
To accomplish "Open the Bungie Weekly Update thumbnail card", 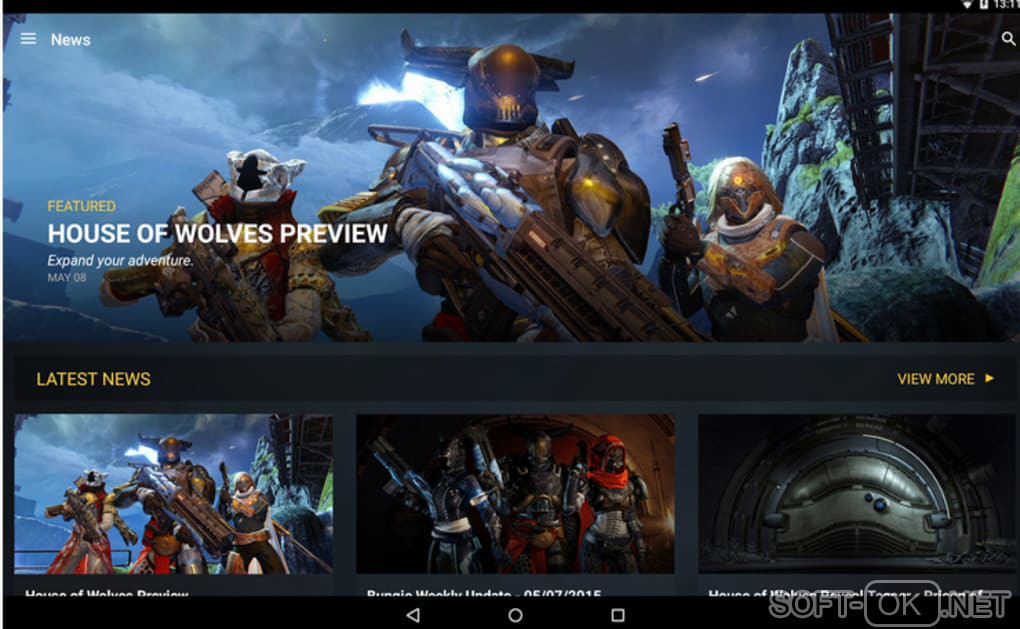I will pos(515,494).
